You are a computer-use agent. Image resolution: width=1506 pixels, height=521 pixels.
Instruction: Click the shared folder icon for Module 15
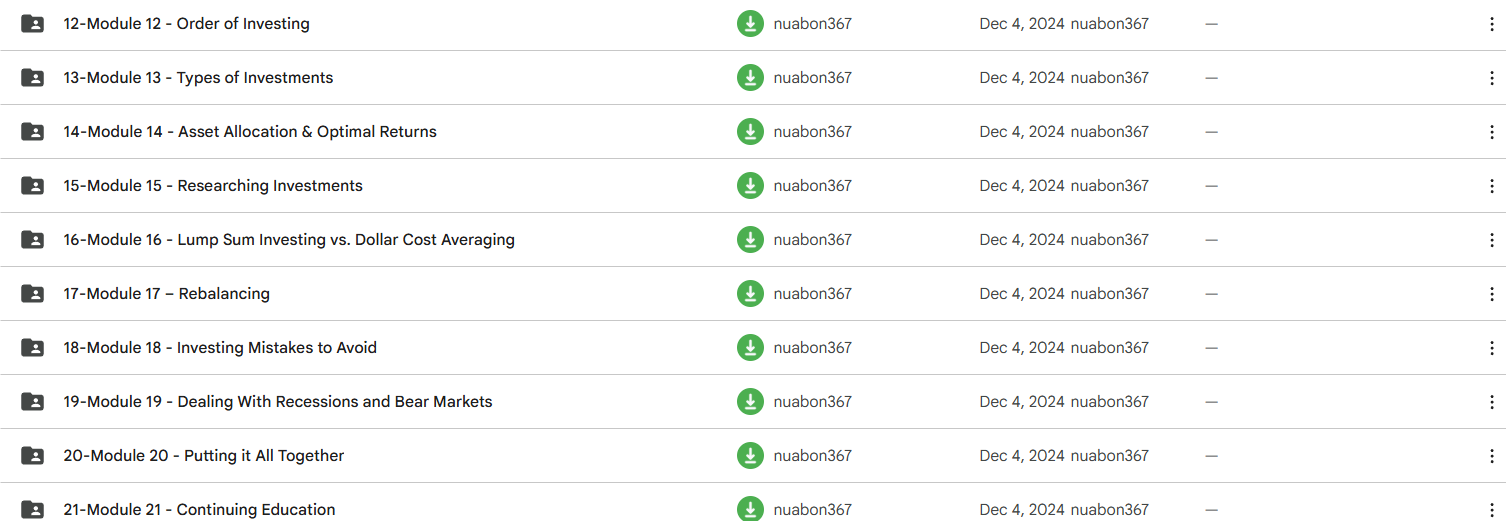(x=32, y=186)
